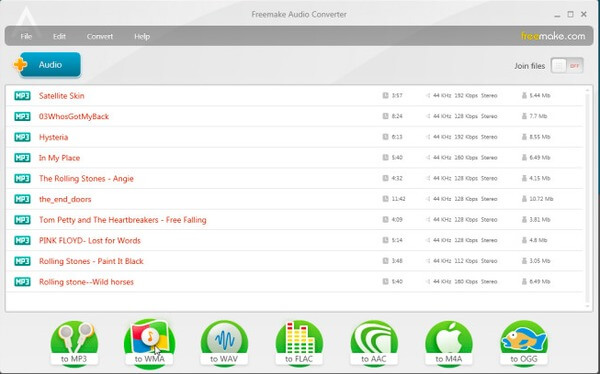Select the Hysteria track title
Image resolution: width=600 pixels, height=374 pixels.
click(54, 137)
